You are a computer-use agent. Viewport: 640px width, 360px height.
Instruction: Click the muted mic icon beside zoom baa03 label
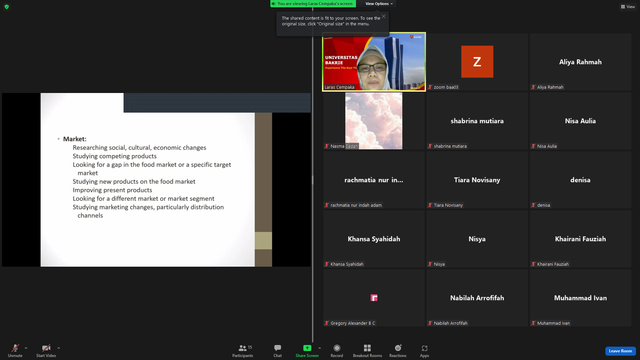click(x=430, y=87)
